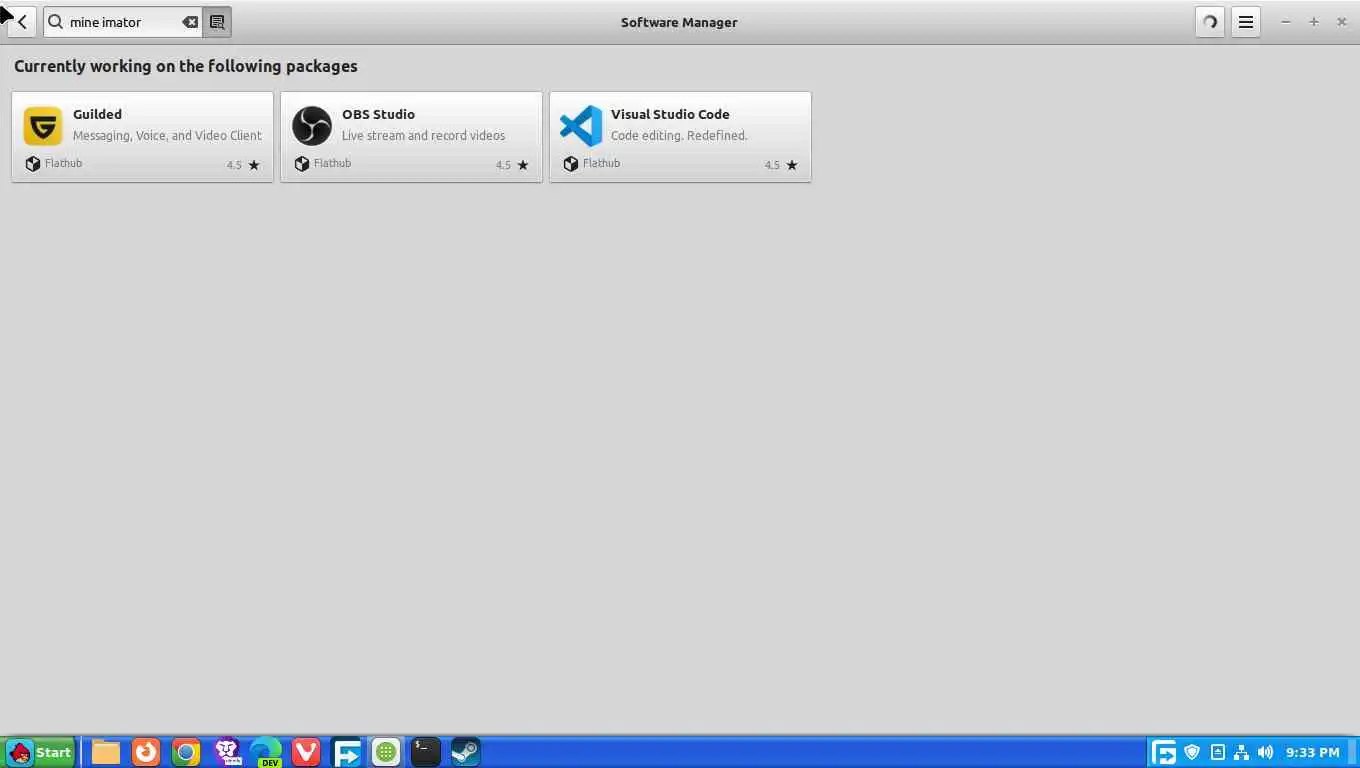
Task: Click the rating star on OBS Studio card
Action: click(523, 165)
